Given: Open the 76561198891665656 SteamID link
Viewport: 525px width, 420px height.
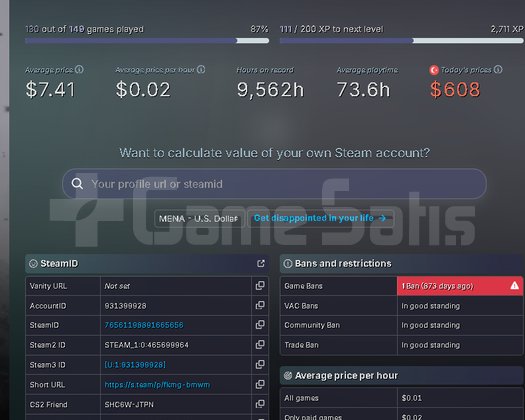Looking at the screenshot, I should pyautogui.click(x=144, y=325).
